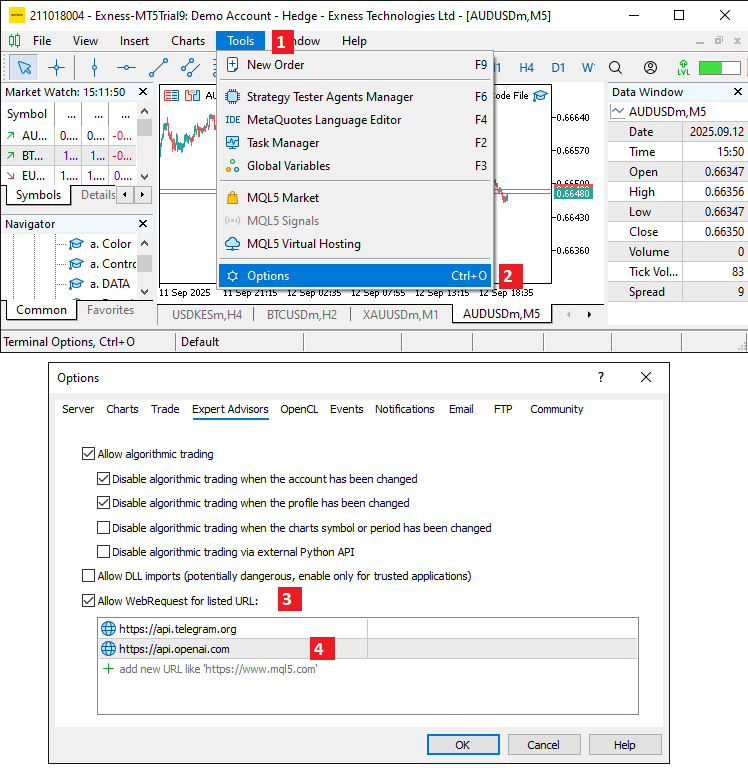Open the Insert menu

(x=134, y=41)
